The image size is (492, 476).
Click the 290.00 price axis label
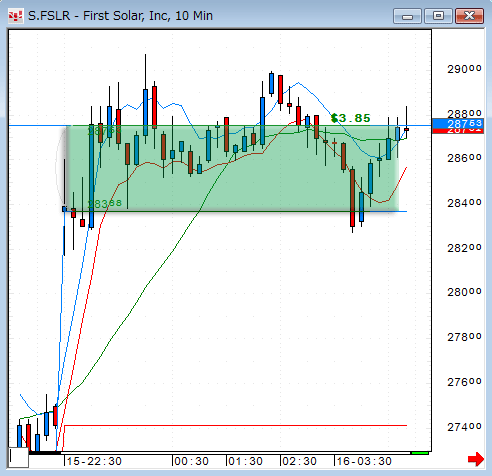point(464,69)
